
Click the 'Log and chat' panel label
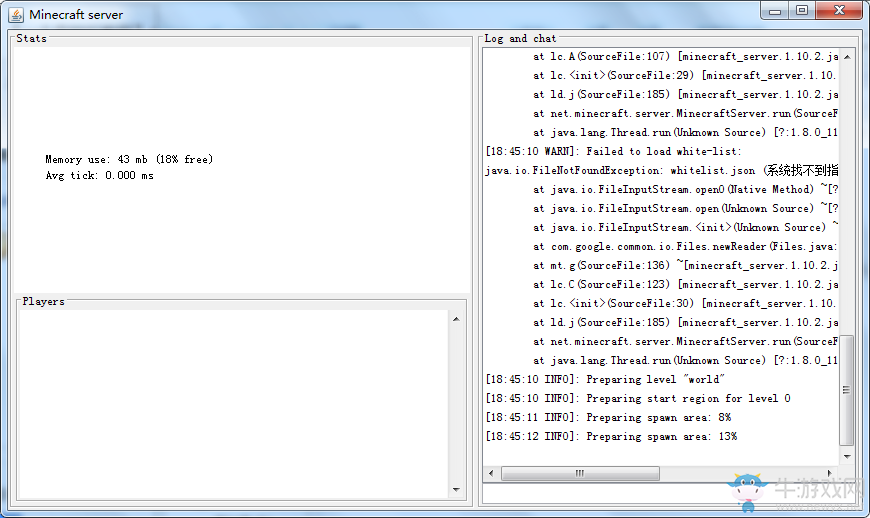click(x=520, y=38)
